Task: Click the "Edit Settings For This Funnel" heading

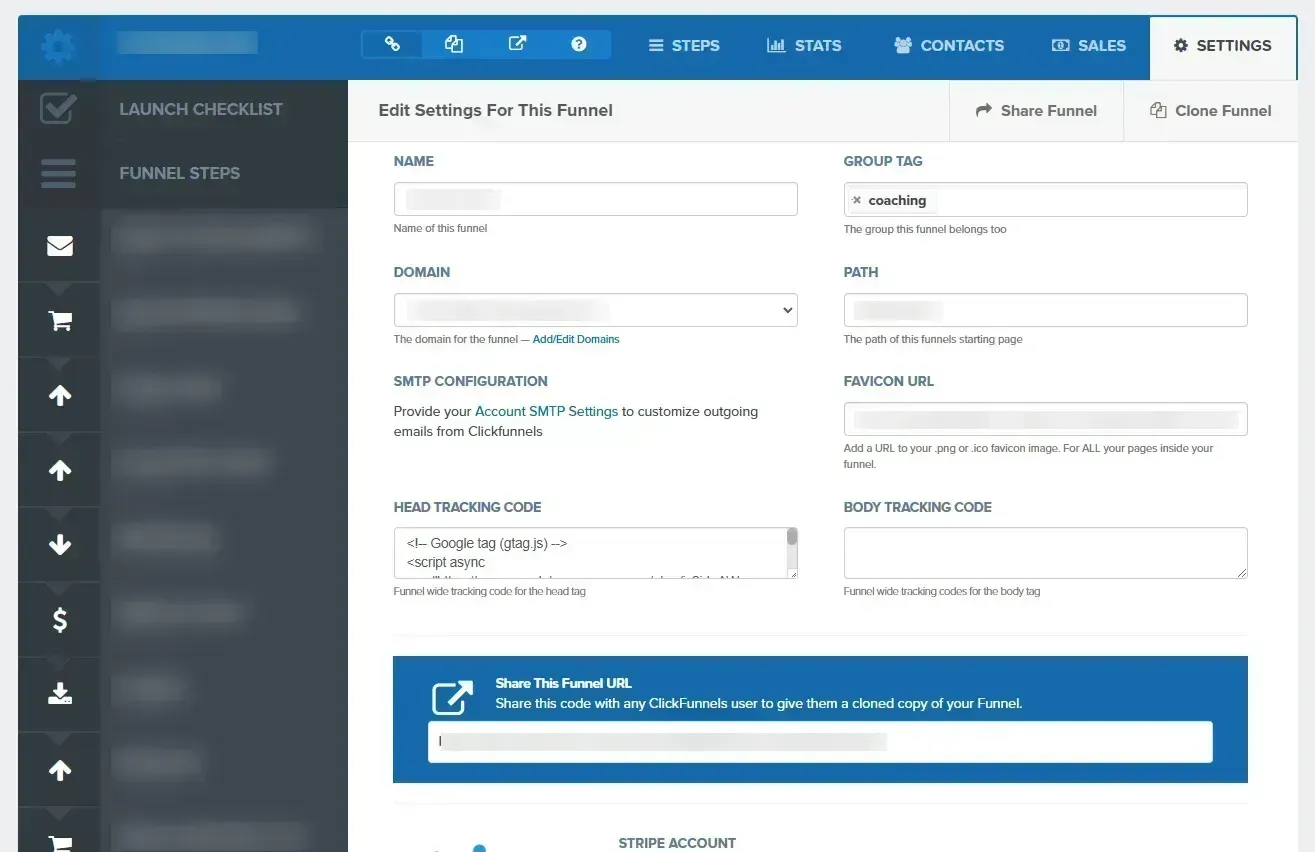Action: pos(496,110)
